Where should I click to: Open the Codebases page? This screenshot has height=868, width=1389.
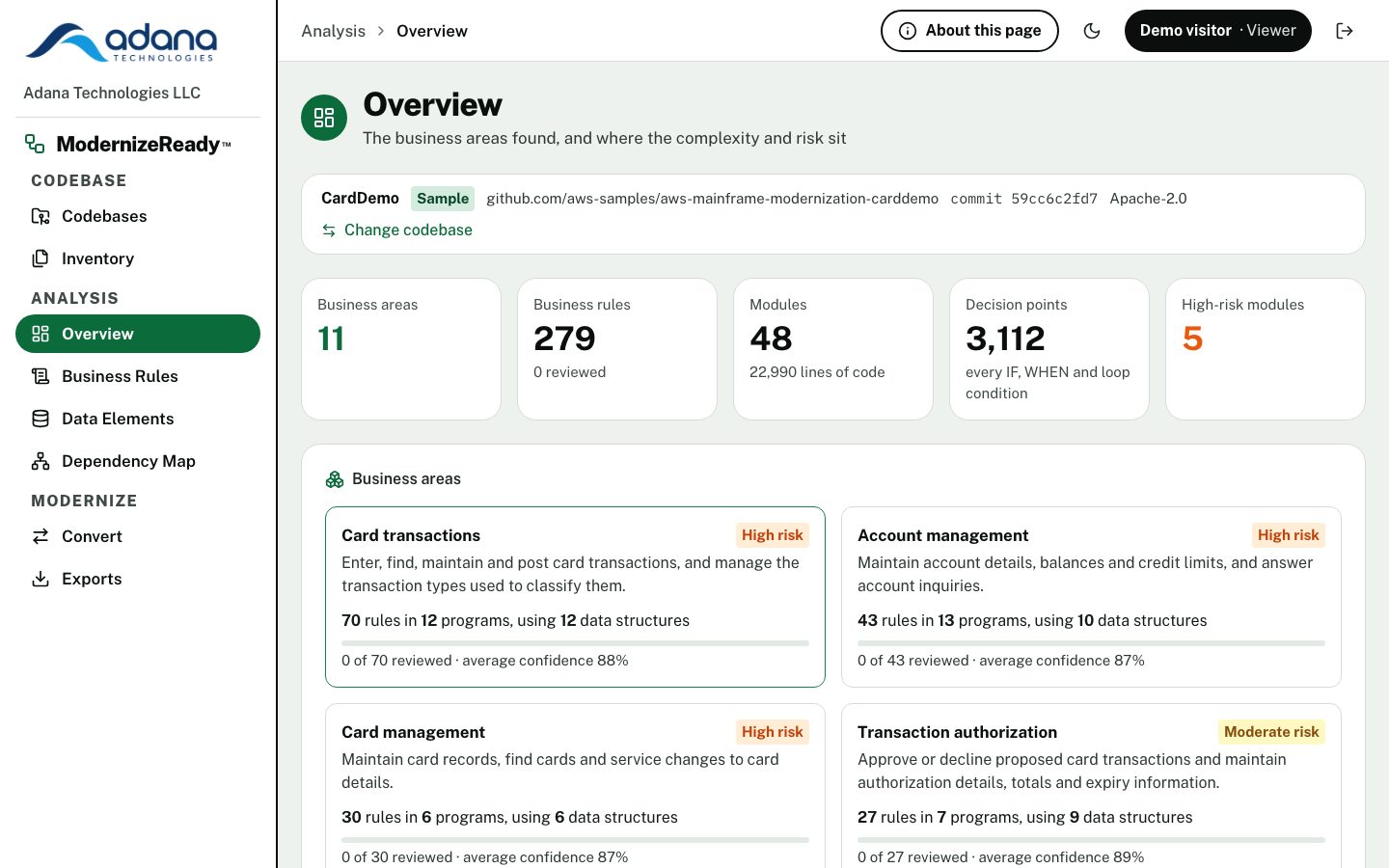(138, 216)
